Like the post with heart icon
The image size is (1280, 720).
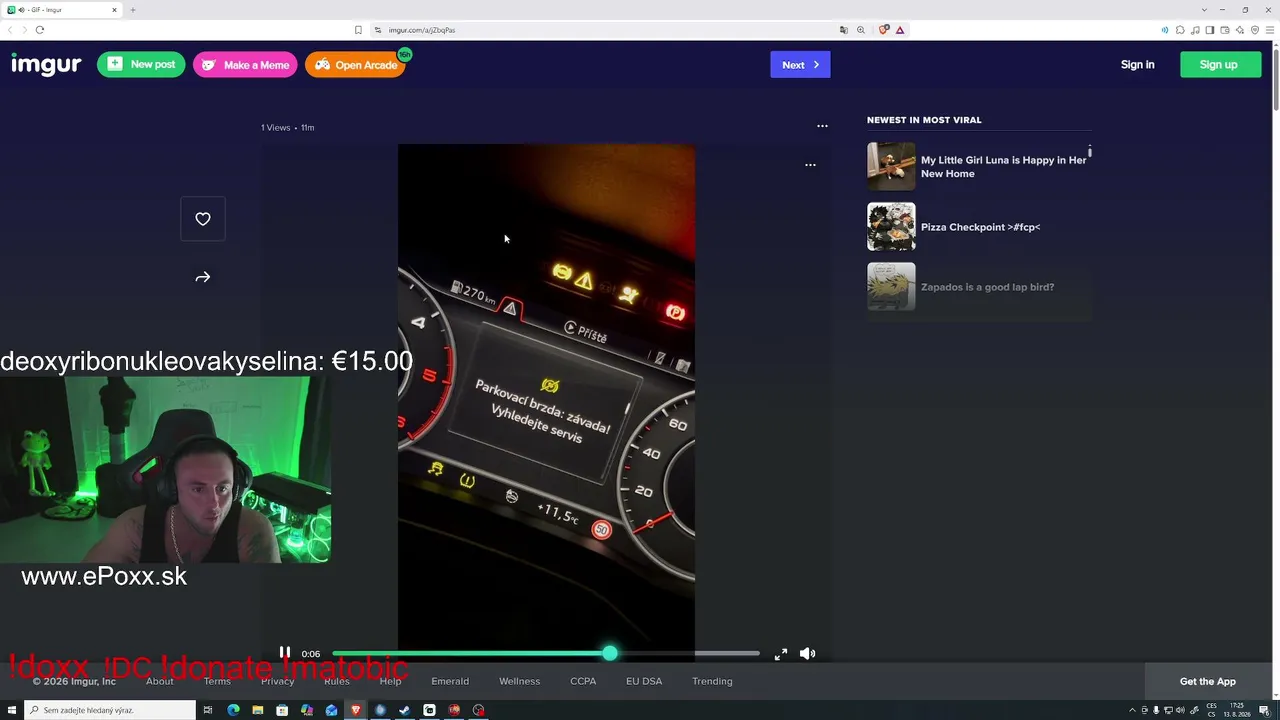pos(203,219)
